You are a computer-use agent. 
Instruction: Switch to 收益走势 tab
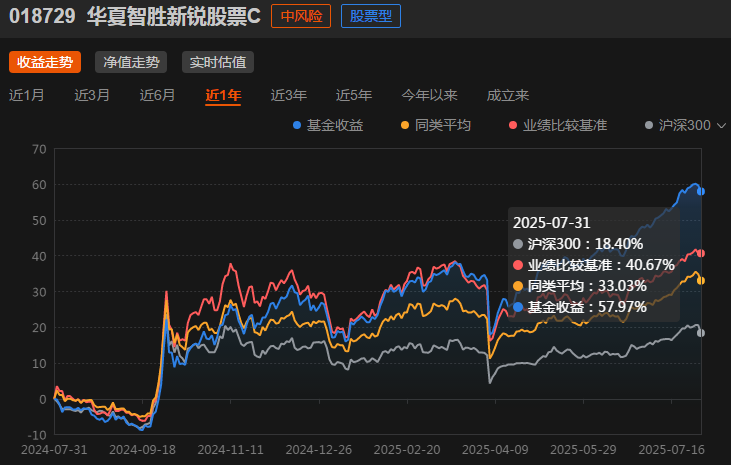click(45, 62)
